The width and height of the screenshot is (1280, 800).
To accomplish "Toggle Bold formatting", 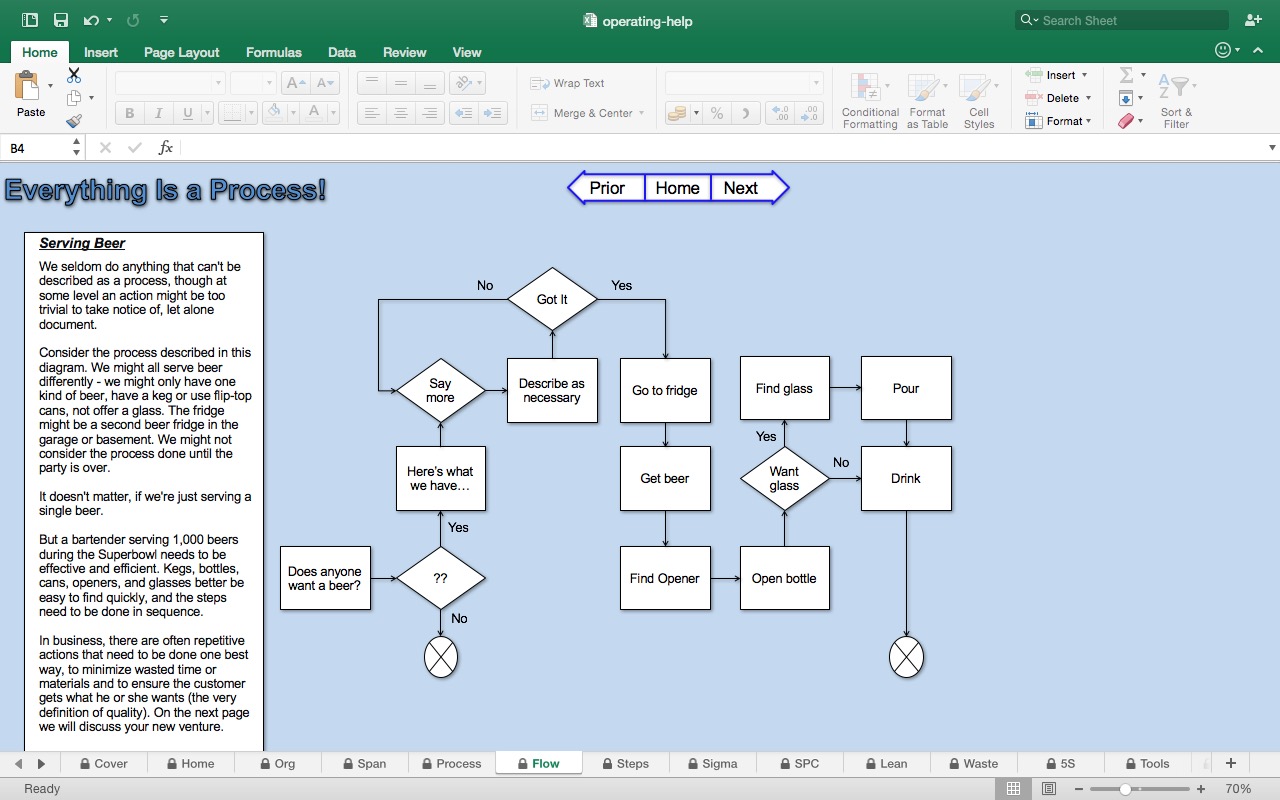I will tap(129, 113).
